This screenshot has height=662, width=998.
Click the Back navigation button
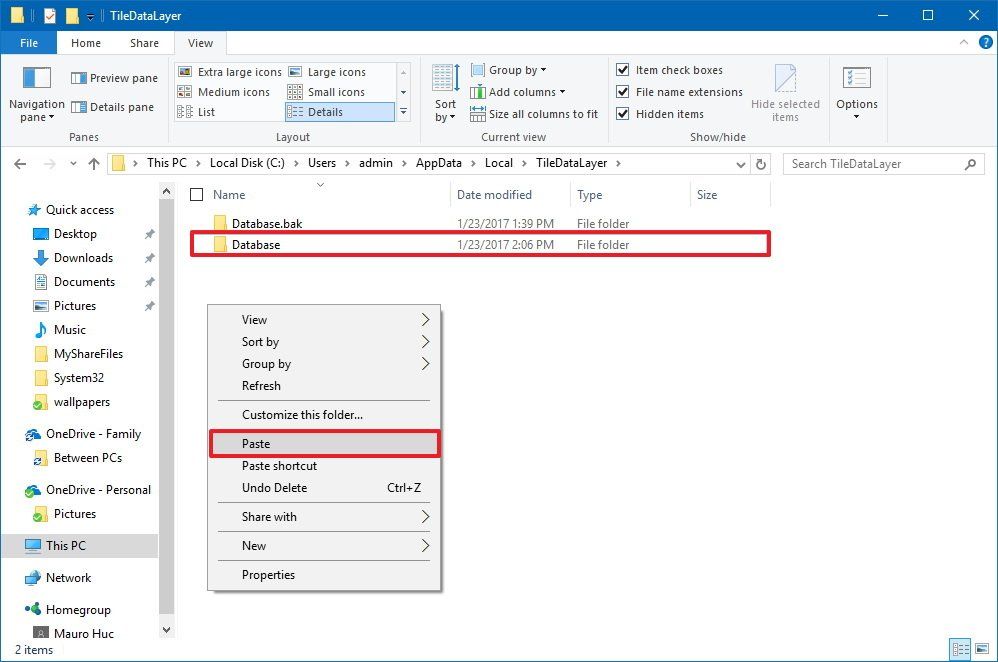coord(22,163)
